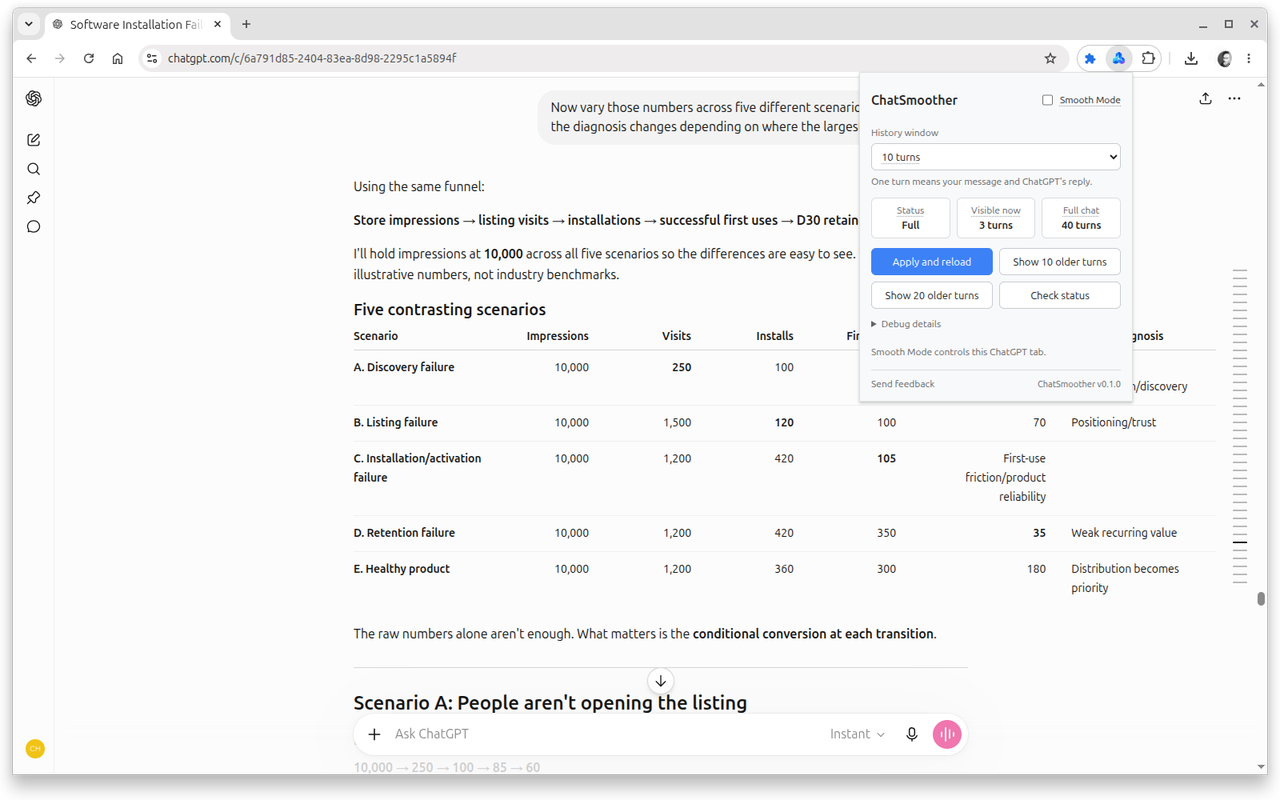Screen dimensions: 1280x800
Task: Click the page vertical scrollbar thumb
Action: [x=1262, y=599]
